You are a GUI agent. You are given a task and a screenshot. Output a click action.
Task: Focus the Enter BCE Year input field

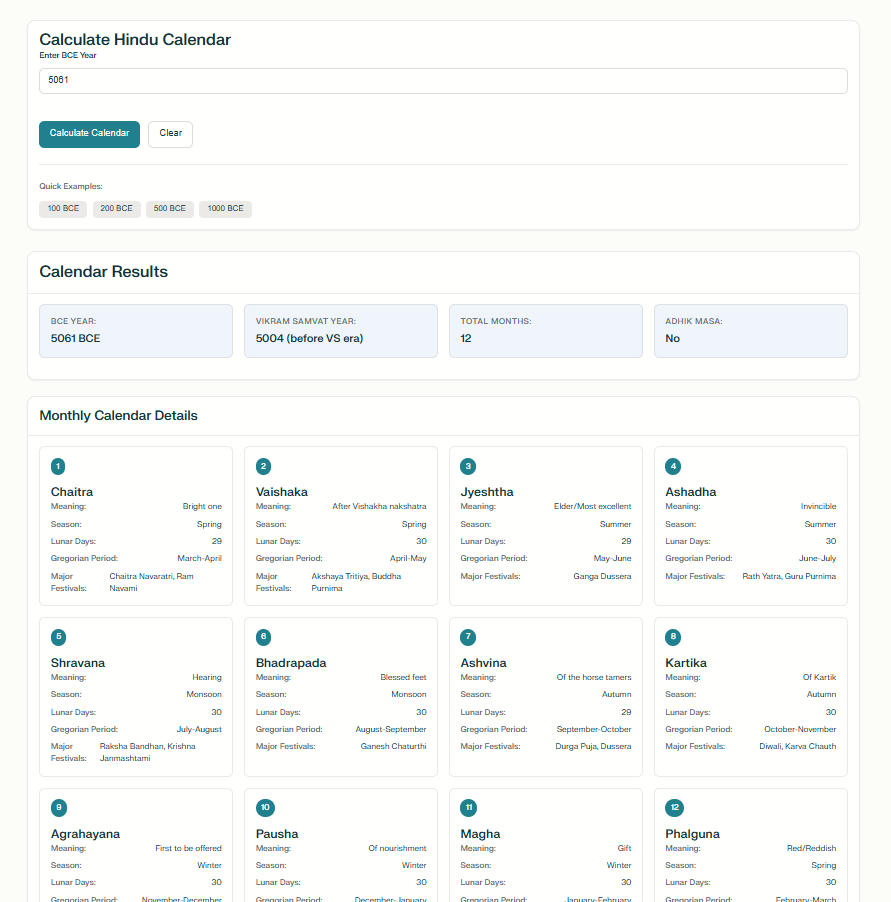tap(443, 81)
